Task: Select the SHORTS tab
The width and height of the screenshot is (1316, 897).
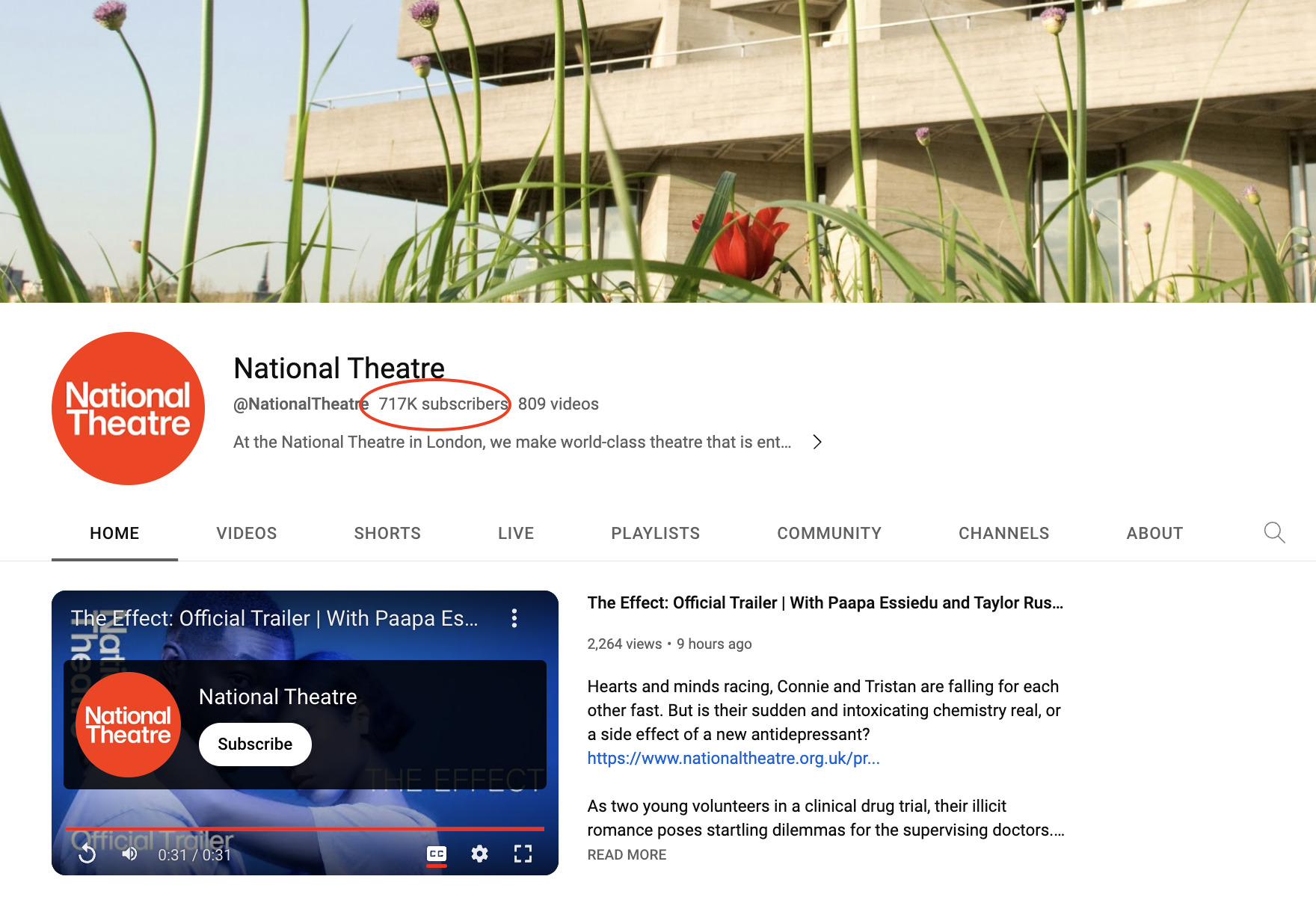Action: coord(387,533)
